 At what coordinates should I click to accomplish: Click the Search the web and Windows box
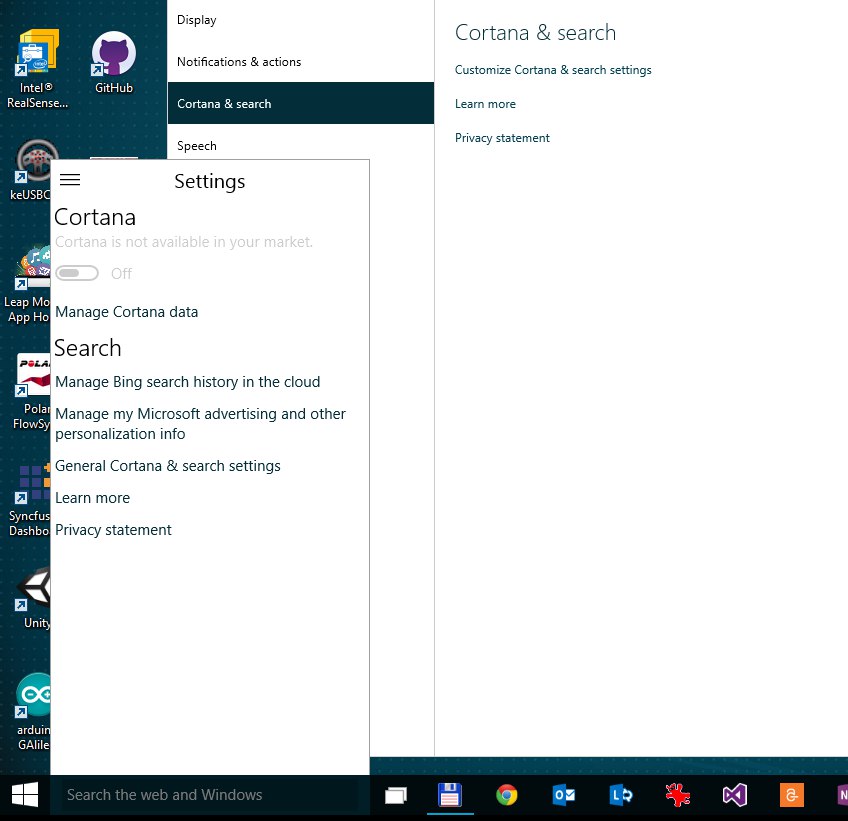(205, 795)
